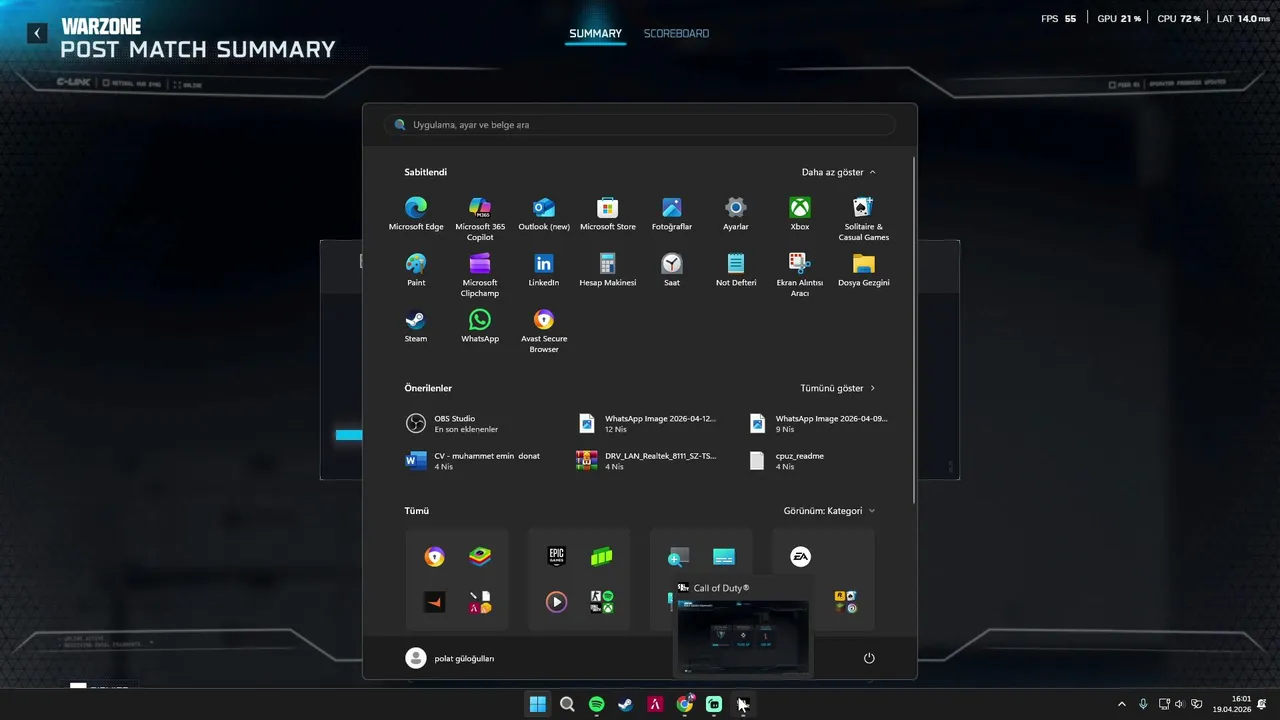Screen dimensions: 1280x720
Task: Open LinkedIn pinned app
Action: [x=544, y=270]
